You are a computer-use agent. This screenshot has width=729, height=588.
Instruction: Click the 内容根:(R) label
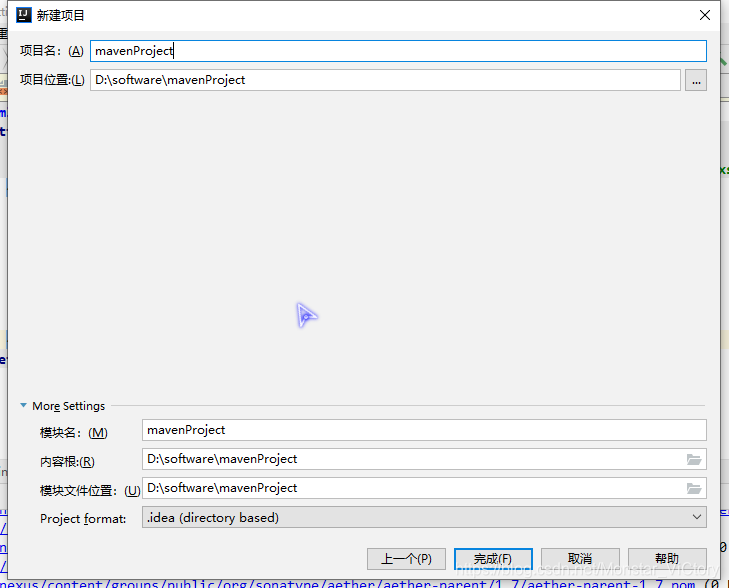point(67,462)
